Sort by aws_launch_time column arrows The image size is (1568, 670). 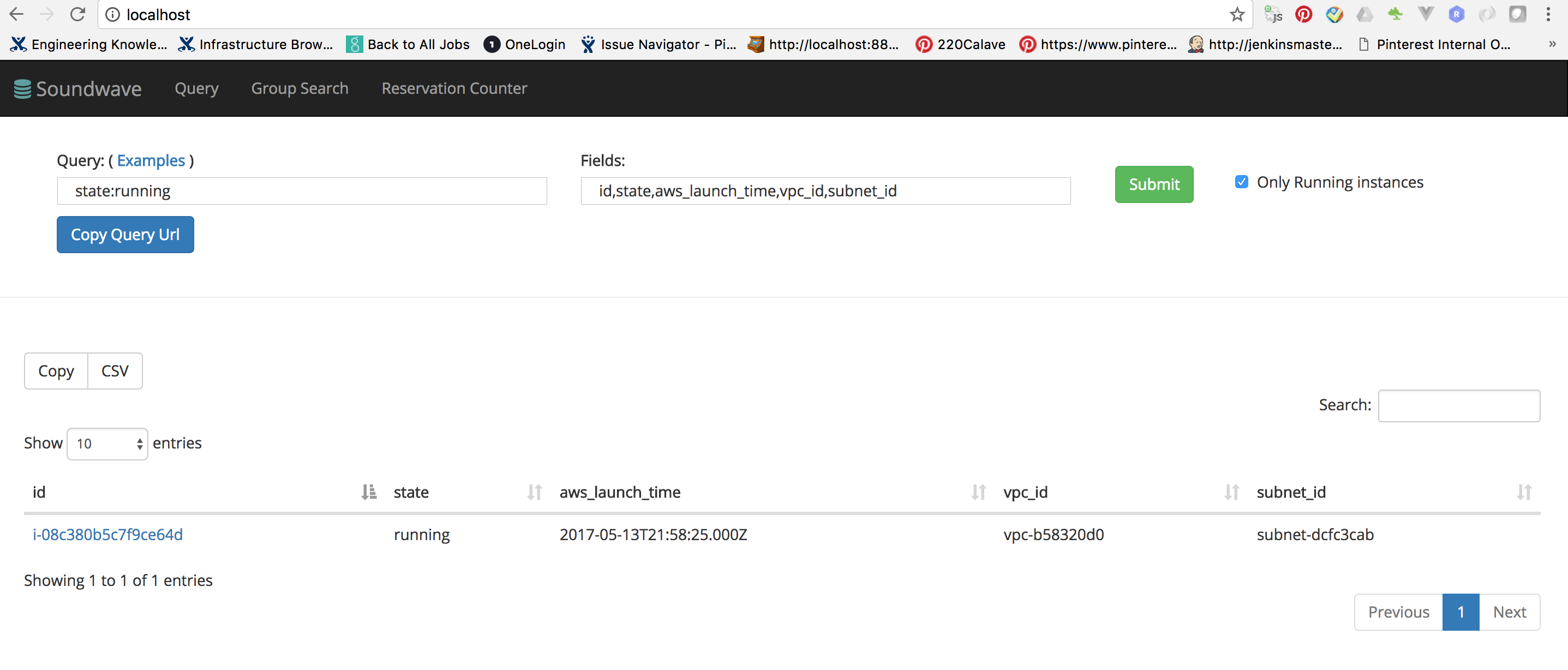978,492
